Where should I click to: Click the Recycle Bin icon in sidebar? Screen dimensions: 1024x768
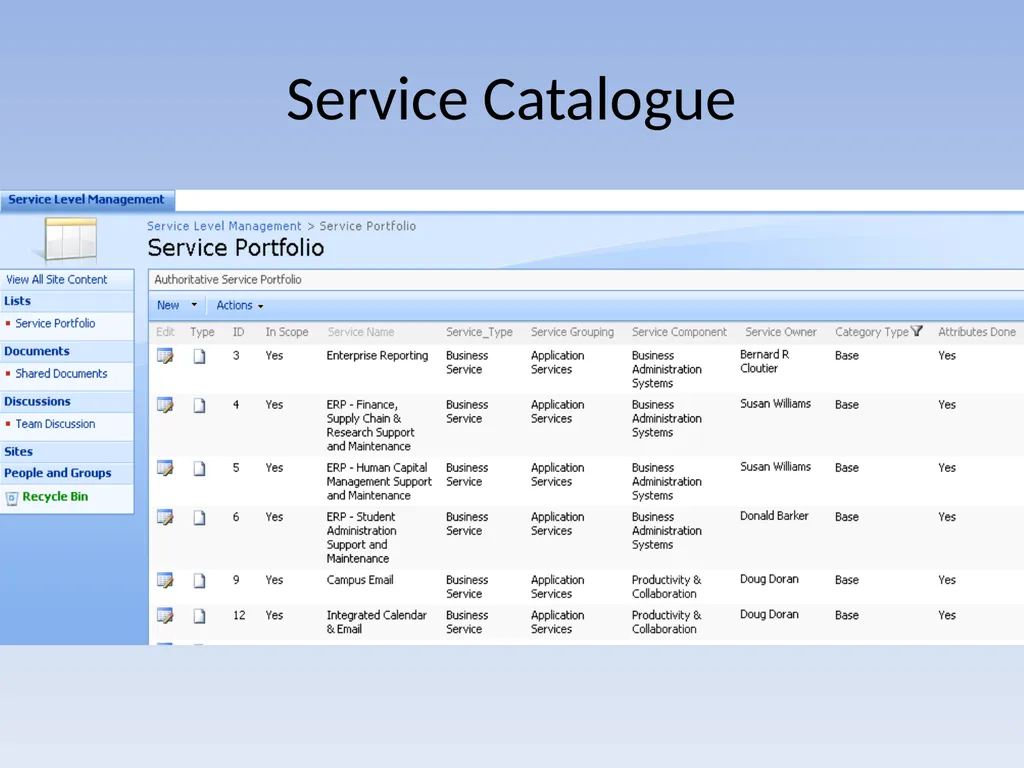pos(12,498)
